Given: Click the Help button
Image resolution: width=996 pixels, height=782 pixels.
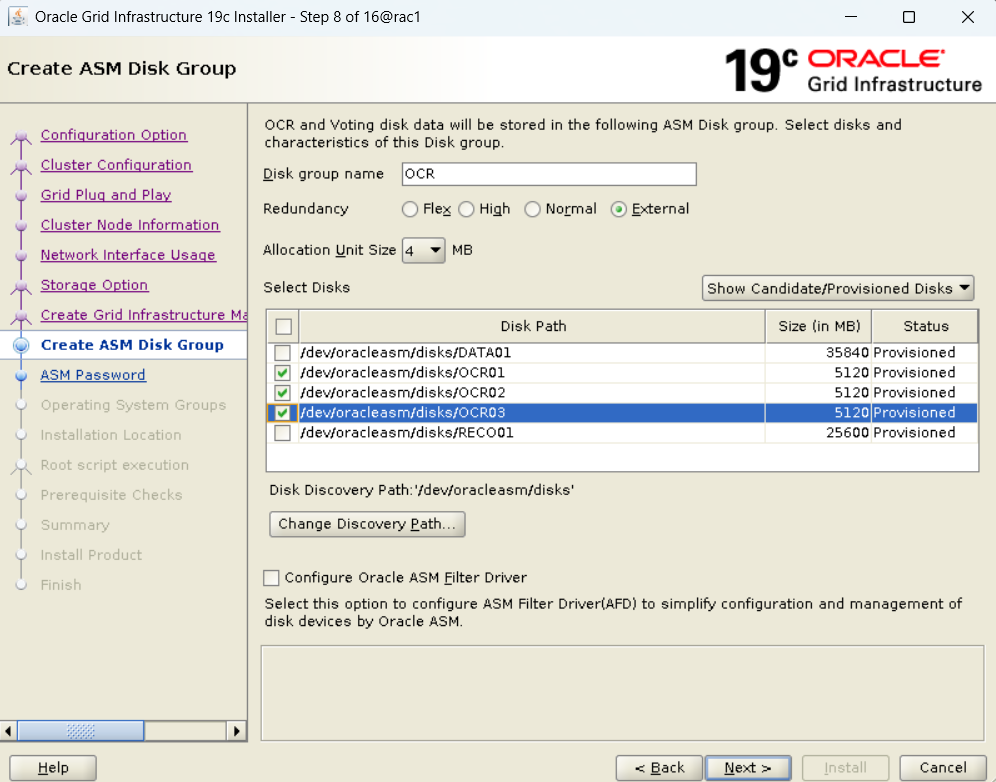Looking at the screenshot, I should point(53,768).
